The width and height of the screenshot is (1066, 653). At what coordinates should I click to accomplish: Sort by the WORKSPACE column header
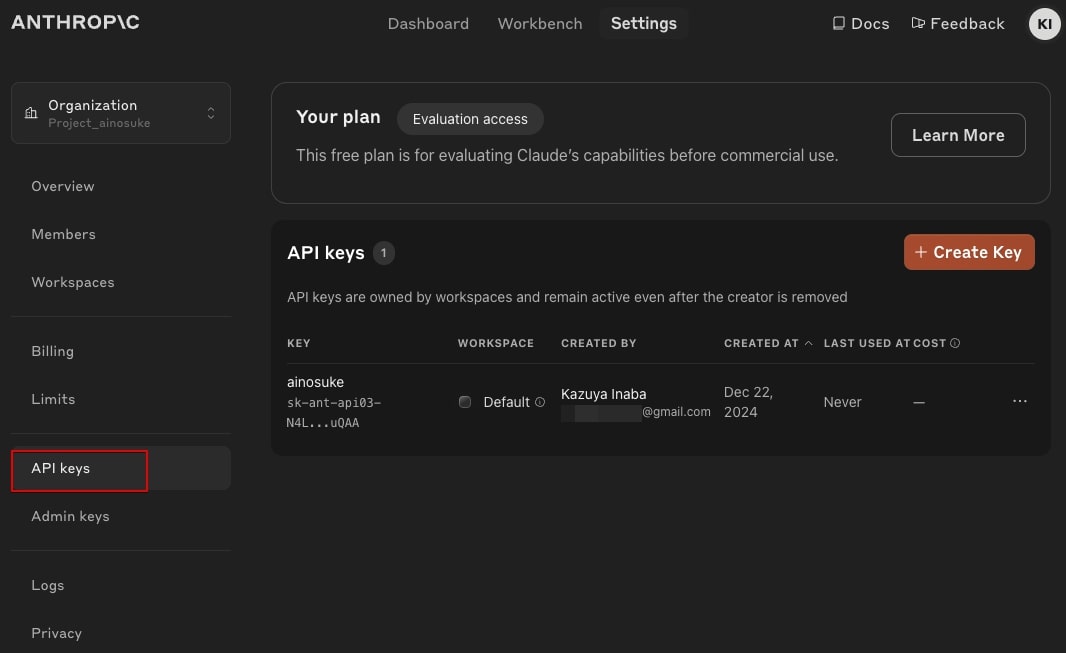coord(496,343)
